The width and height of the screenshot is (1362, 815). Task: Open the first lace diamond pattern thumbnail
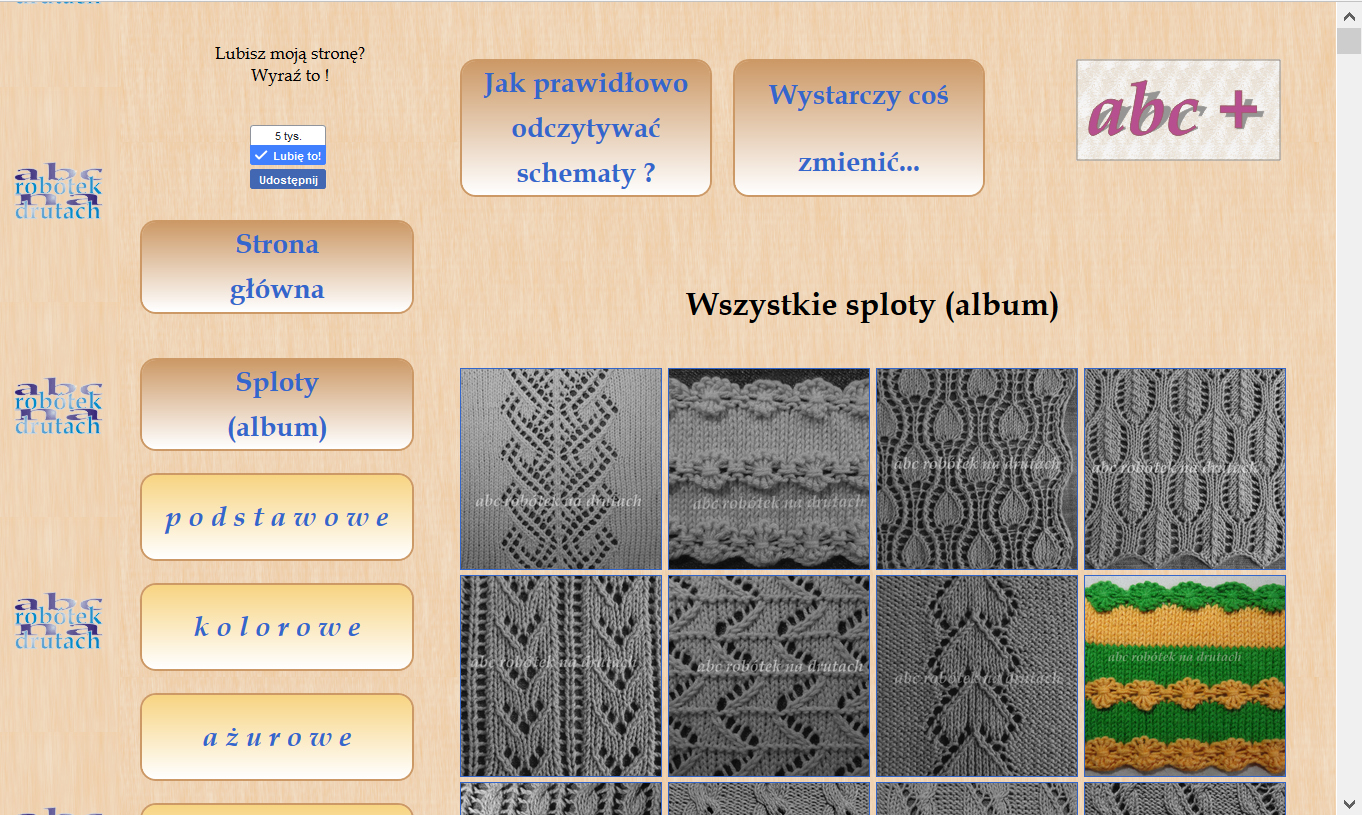pos(561,469)
